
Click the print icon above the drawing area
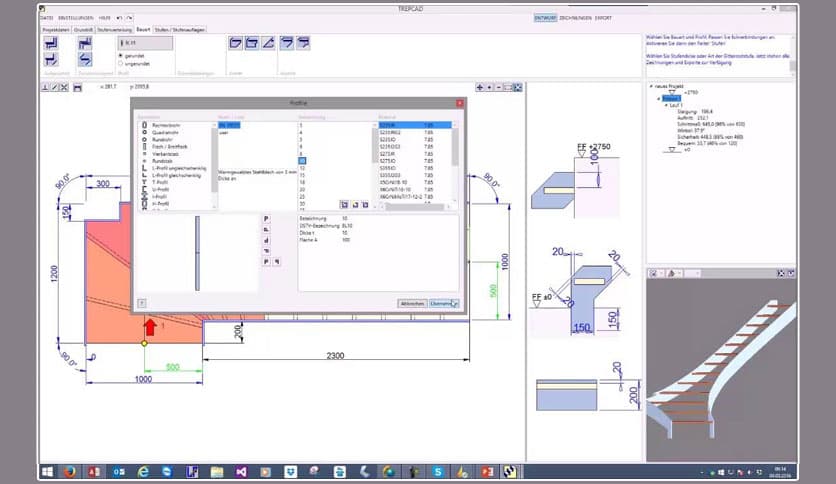pyautogui.click(x=77, y=87)
